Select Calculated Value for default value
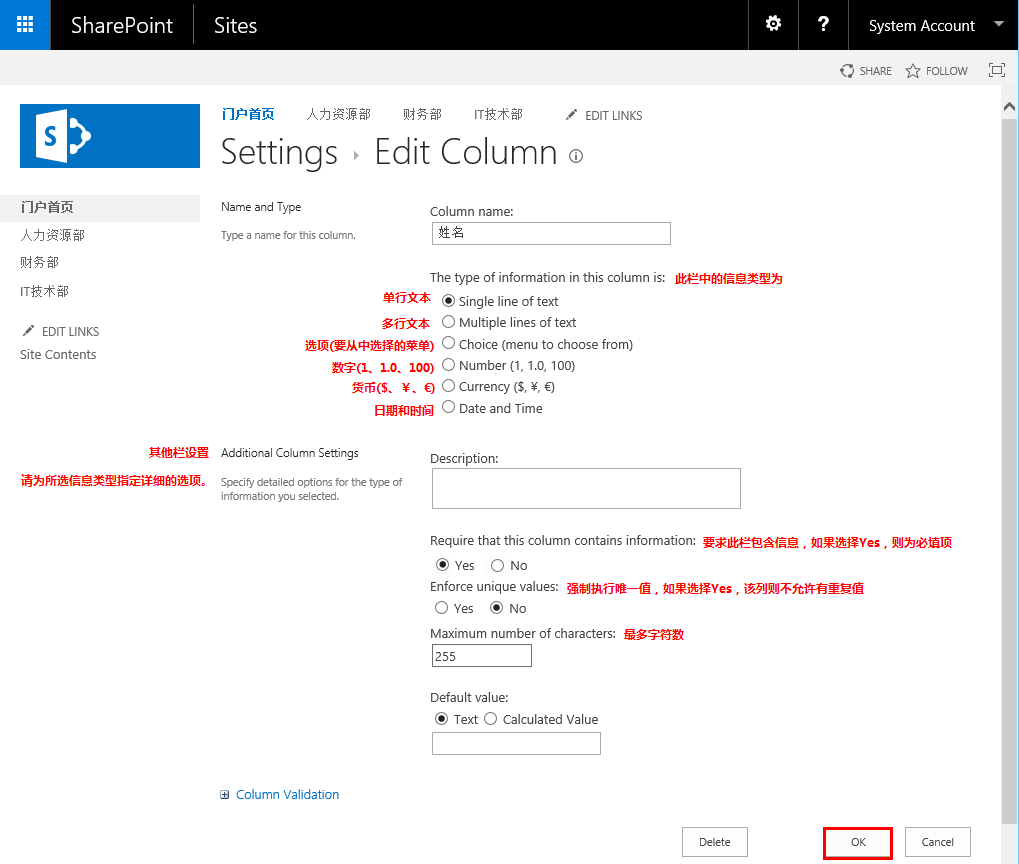This screenshot has height=864, width=1019. coord(490,719)
